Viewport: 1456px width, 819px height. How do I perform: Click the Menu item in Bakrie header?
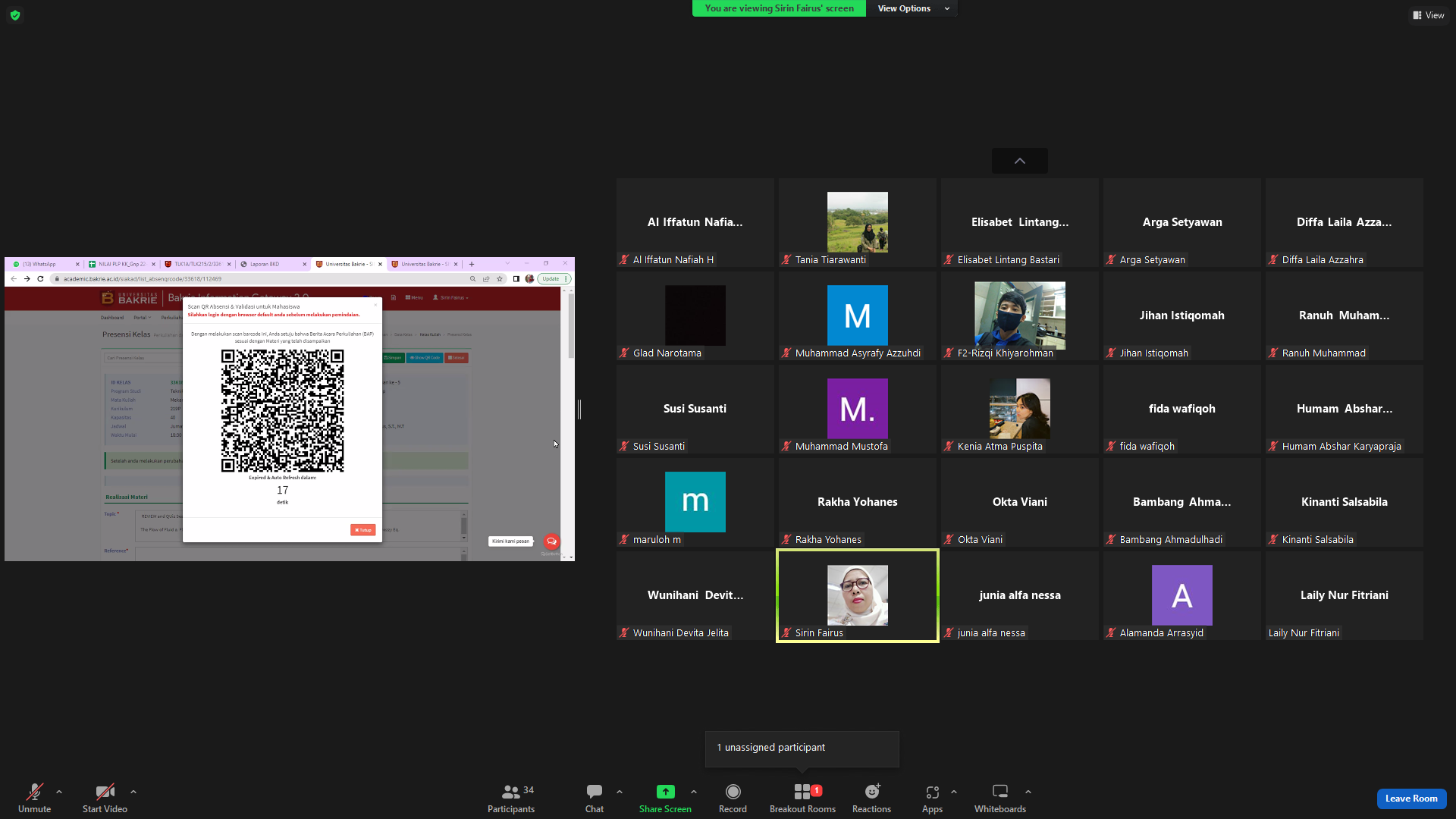click(414, 298)
